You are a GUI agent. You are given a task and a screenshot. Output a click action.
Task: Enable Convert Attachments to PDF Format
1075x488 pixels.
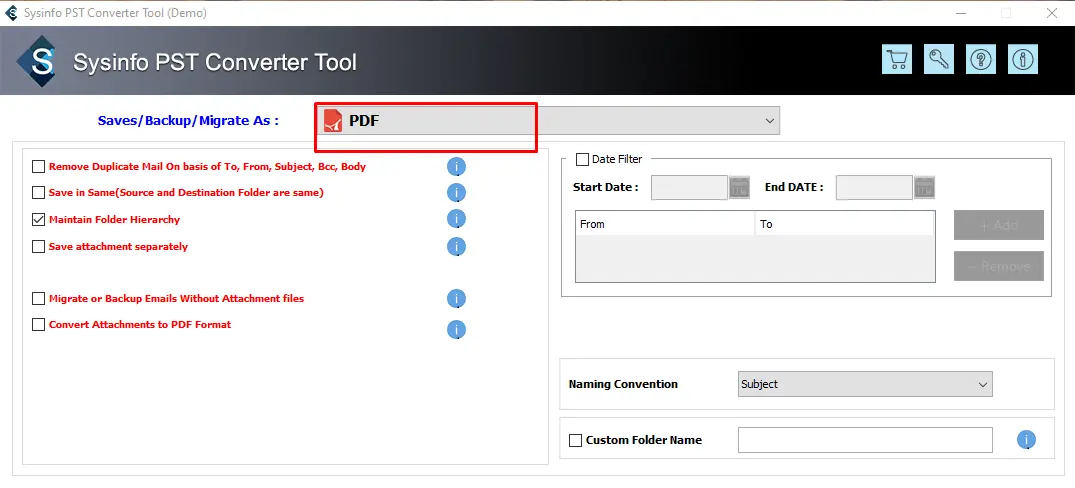[38, 325]
